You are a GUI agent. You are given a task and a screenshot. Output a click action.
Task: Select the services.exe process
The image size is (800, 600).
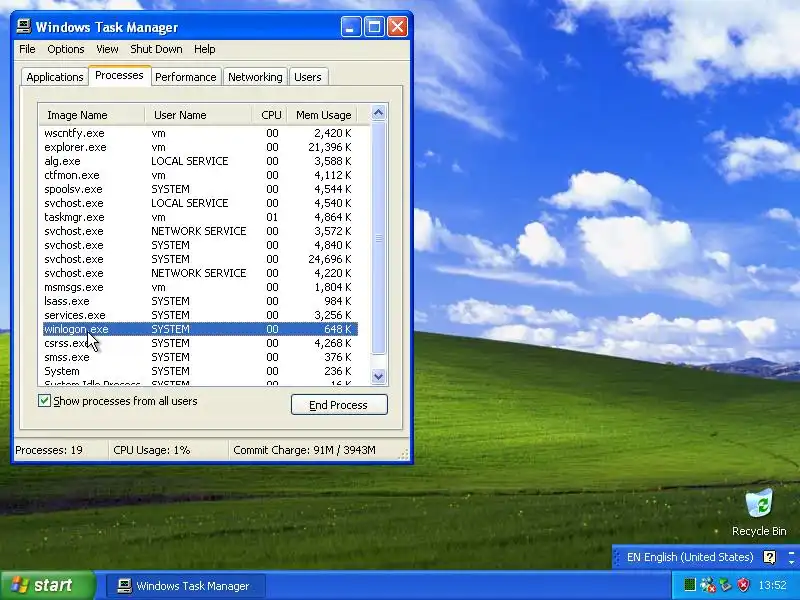pos(201,315)
